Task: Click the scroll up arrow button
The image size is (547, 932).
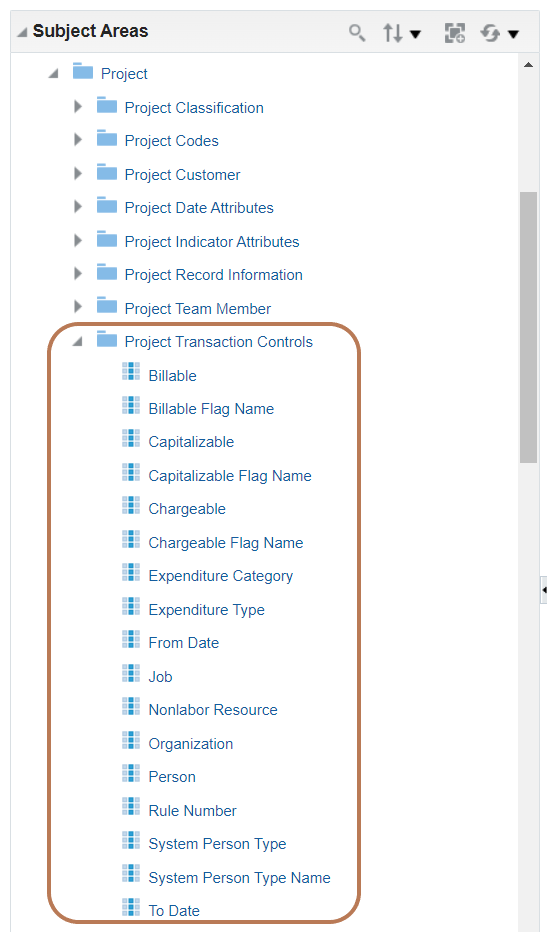Action: [528, 64]
